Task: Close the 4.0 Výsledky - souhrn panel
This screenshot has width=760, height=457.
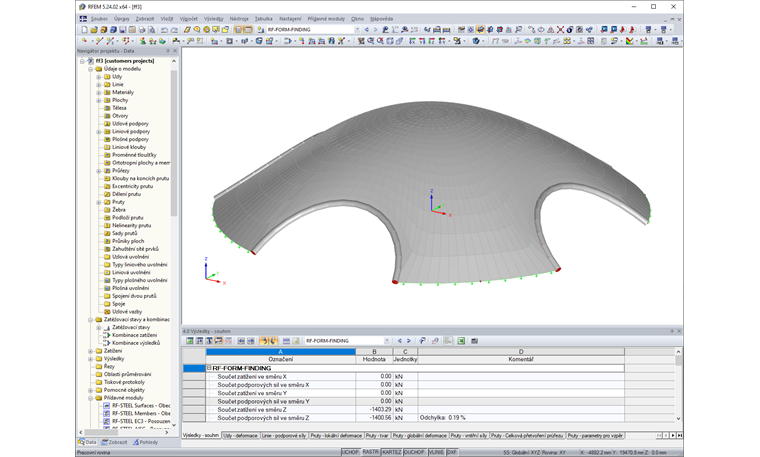Action: [679, 331]
